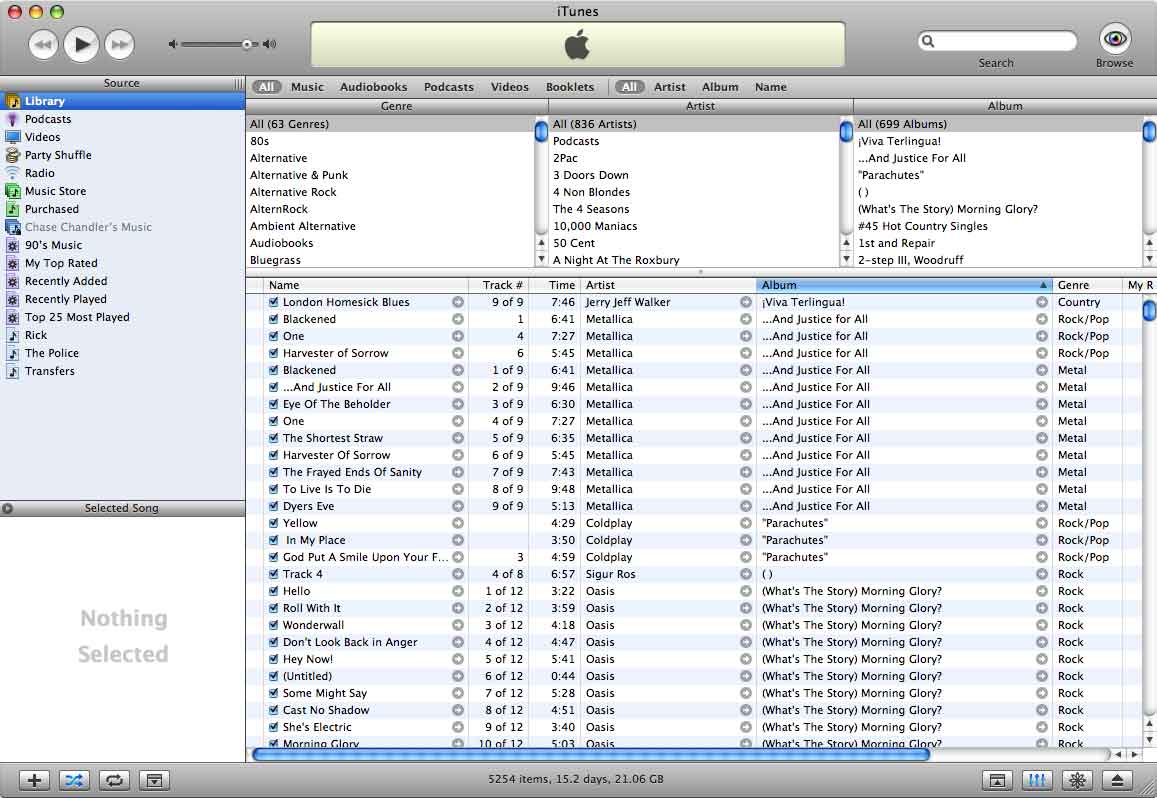The image size is (1157, 798).
Task: Sort by the Name column header
Action: click(x=366, y=285)
